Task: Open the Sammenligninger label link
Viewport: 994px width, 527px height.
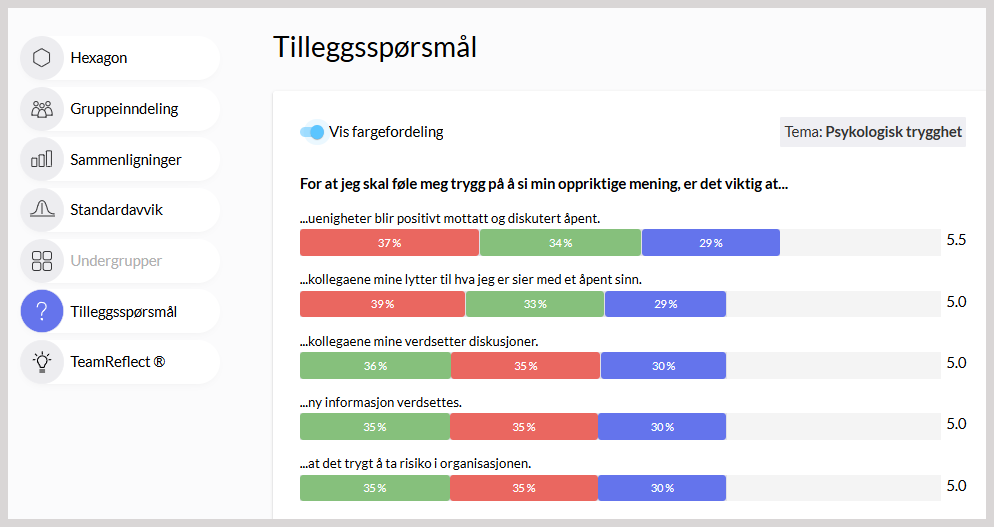Action: [126, 159]
